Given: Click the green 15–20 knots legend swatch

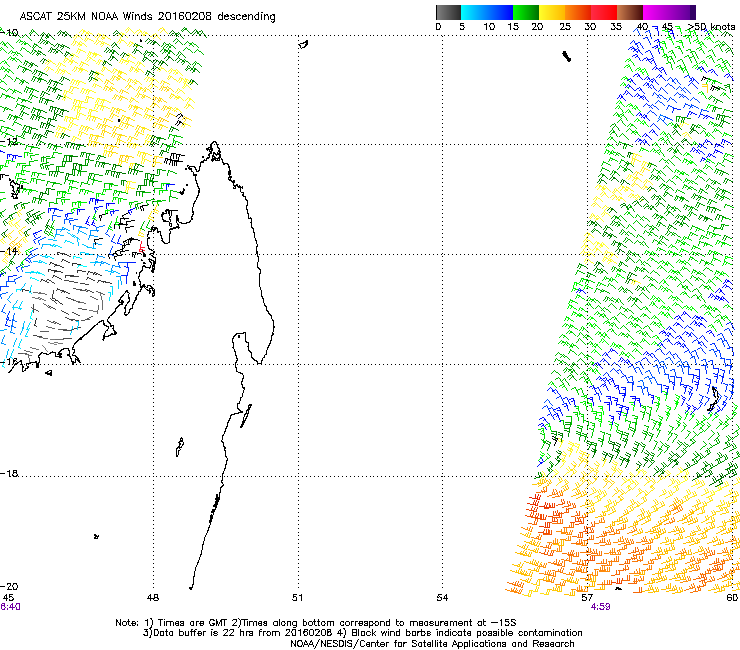Looking at the screenshot, I should [x=526, y=12].
